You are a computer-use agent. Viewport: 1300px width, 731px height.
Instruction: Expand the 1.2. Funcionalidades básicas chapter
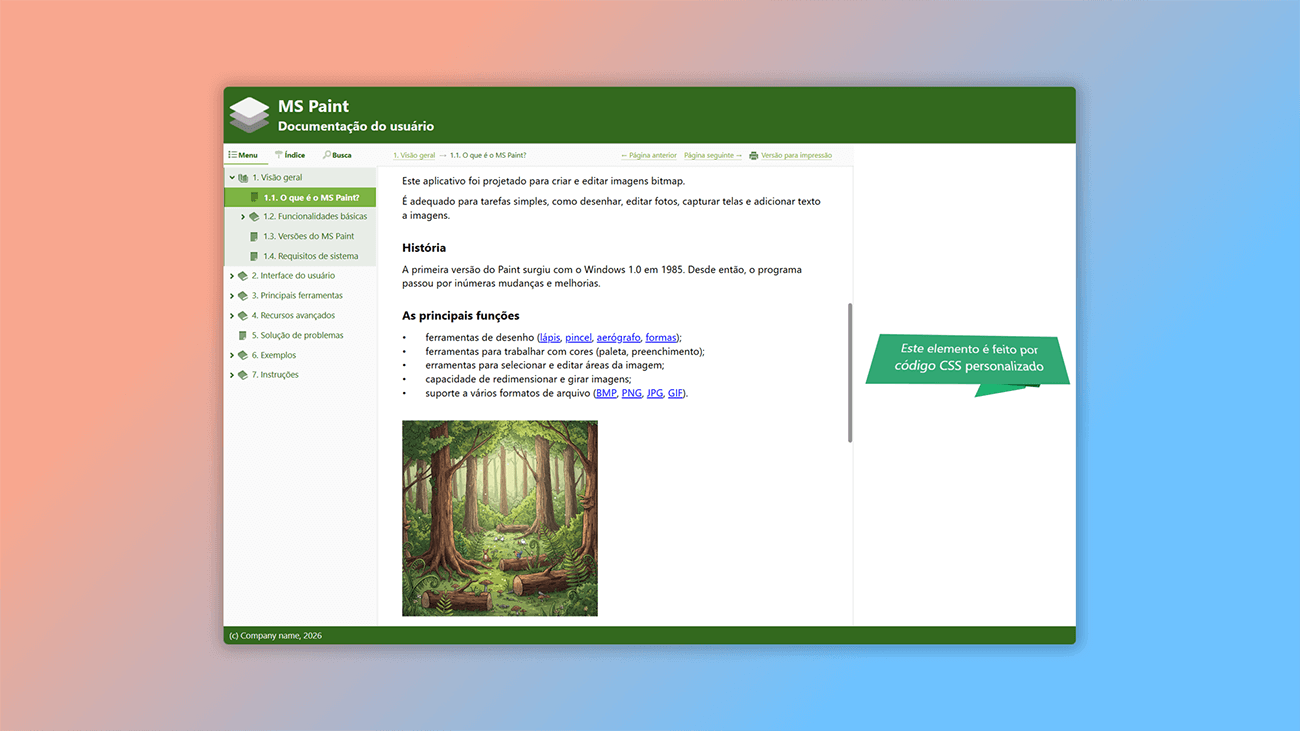point(243,216)
